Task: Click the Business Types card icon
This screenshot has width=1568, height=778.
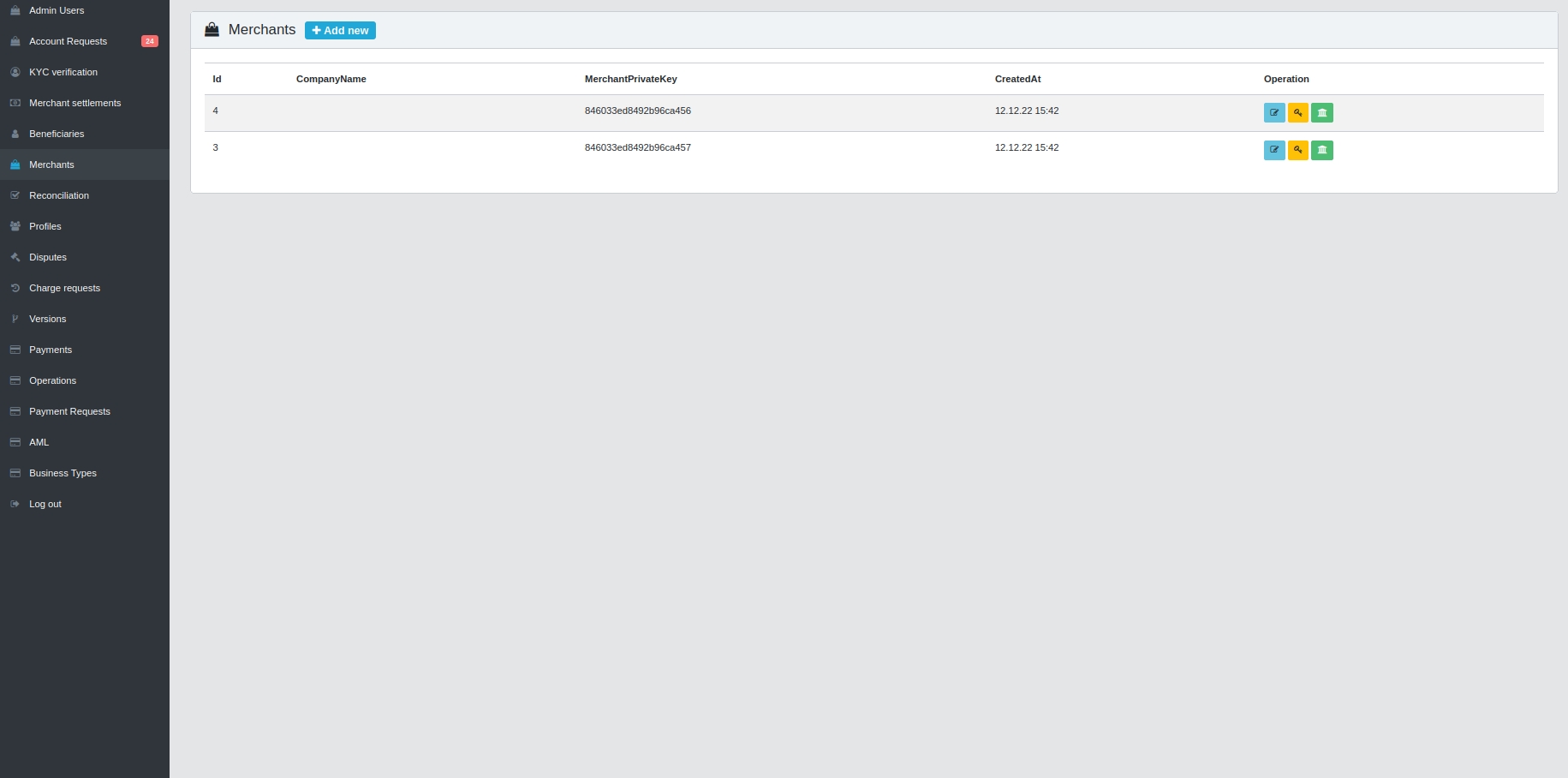Action: tap(15, 473)
